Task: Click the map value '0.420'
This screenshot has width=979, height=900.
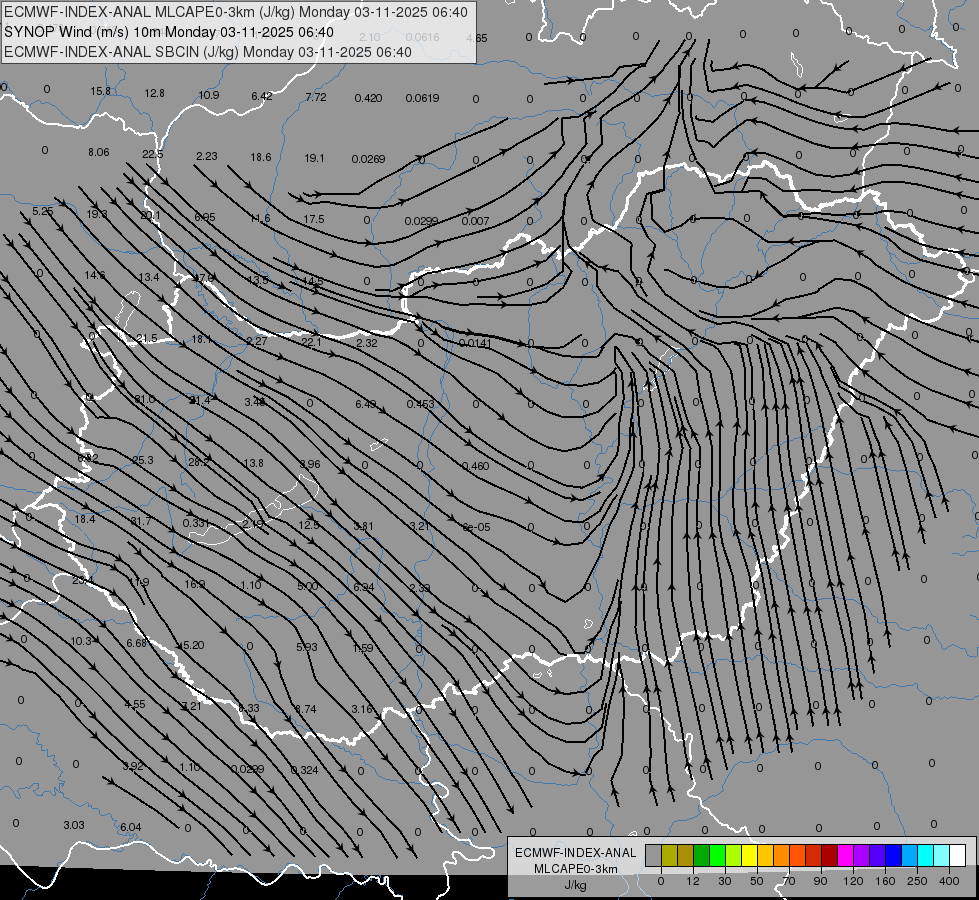Action: click(x=368, y=98)
